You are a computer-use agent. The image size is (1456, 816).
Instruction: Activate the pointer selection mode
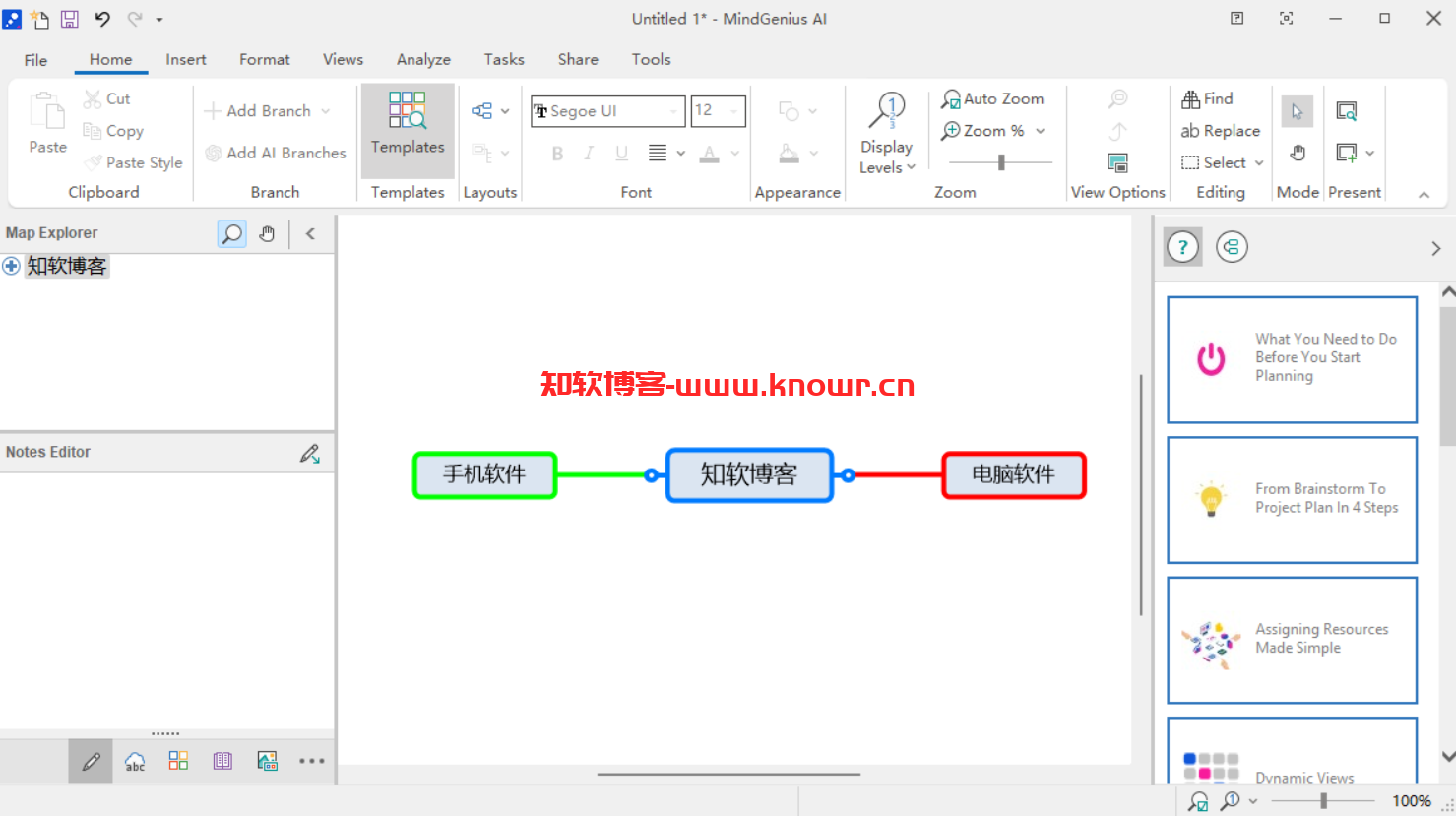pyautogui.click(x=1297, y=111)
